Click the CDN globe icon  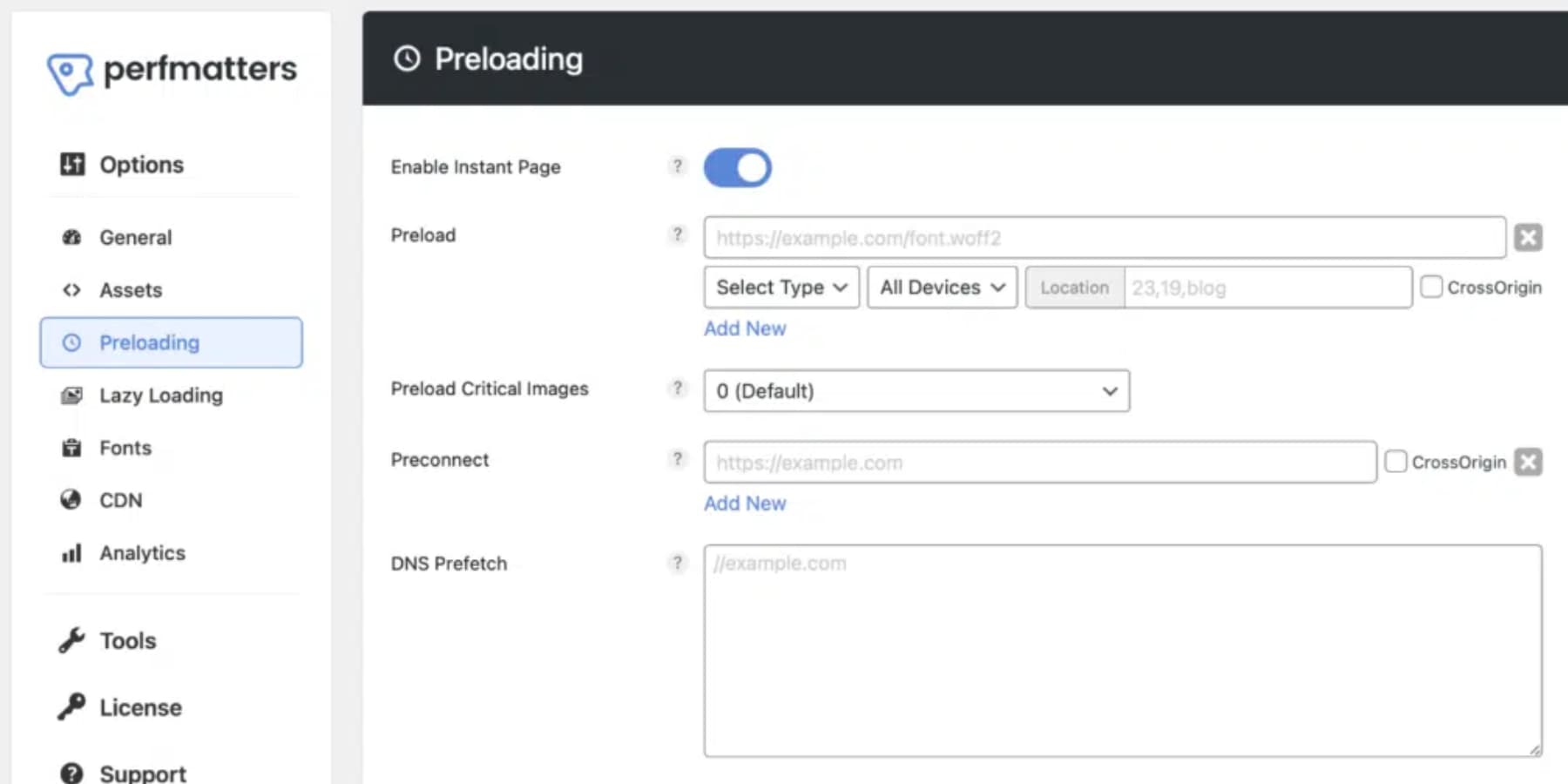tap(72, 500)
